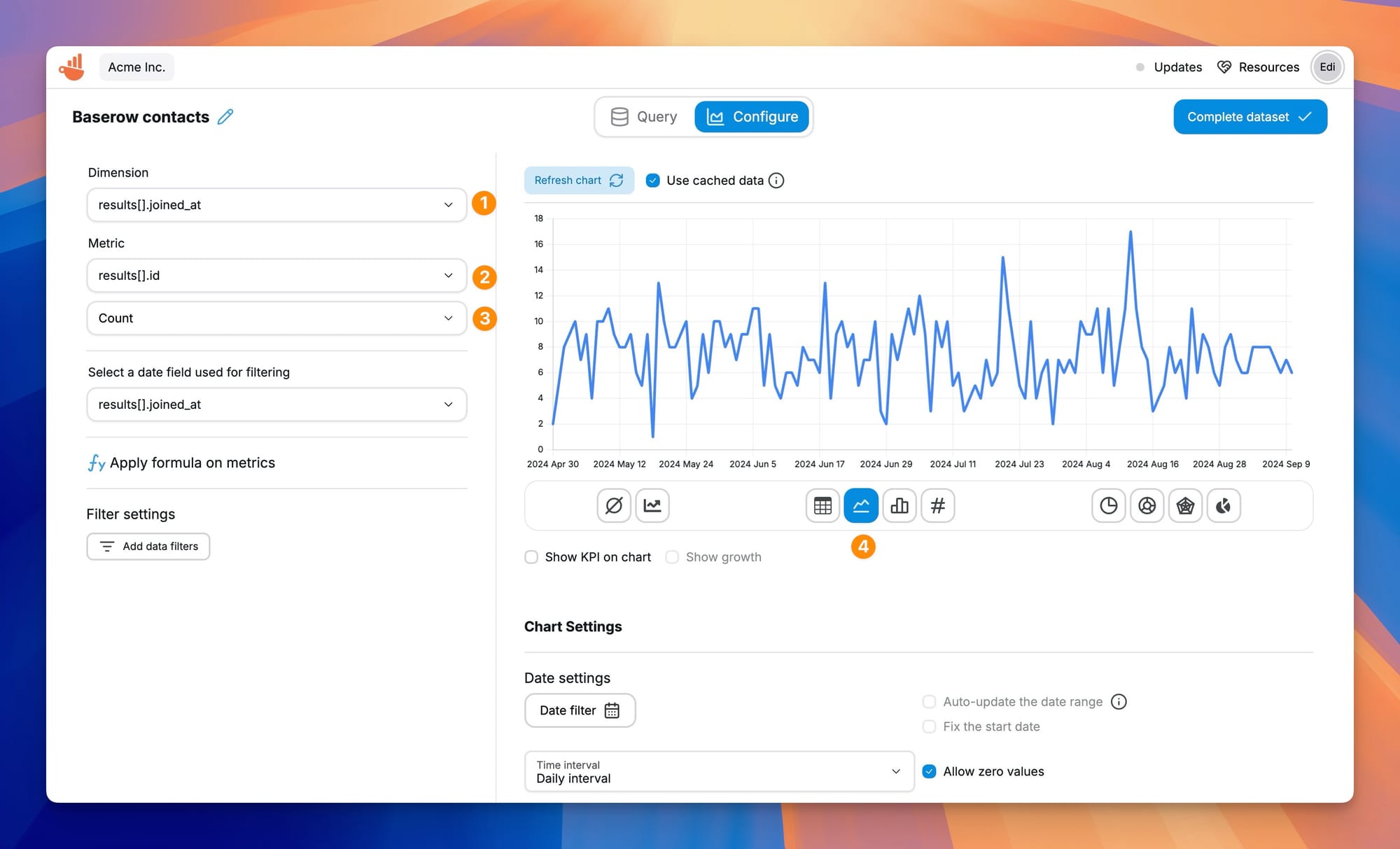The height and width of the screenshot is (849, 1400).
Task: Select the number (hash) chart type icon
Action: (x=938, y=505)
